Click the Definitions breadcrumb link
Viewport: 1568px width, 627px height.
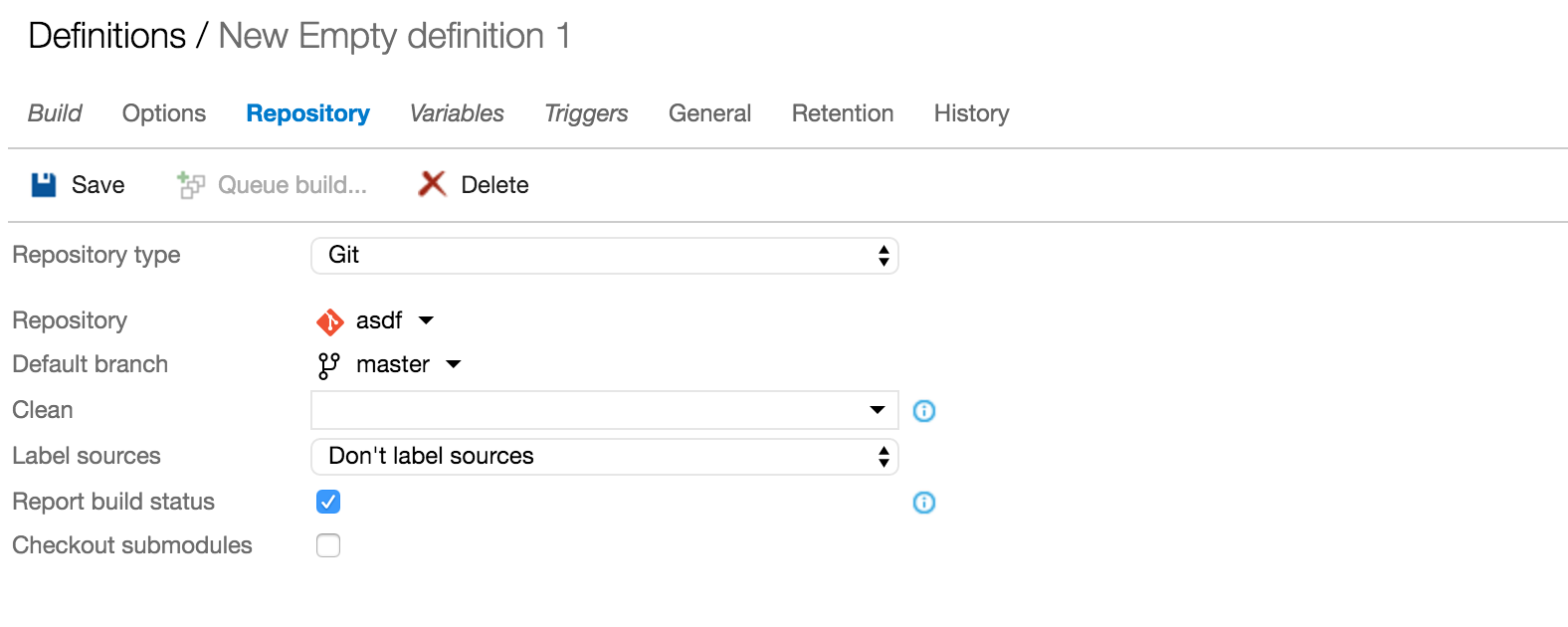pyautogui.click(x=106, y=37)
